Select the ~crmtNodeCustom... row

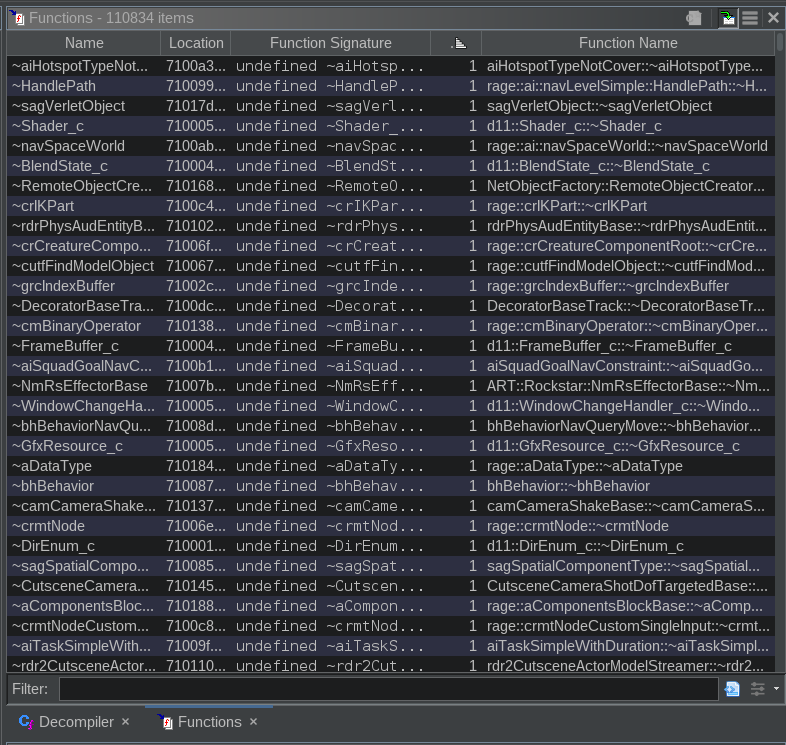(x=391, y=626)
